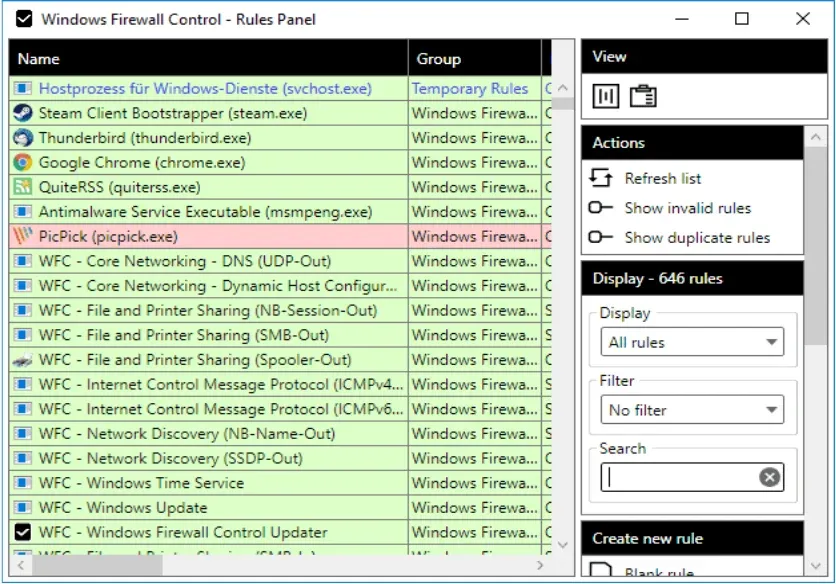Select WFC - Core Networking - Dynamic Host Configur... rule

click(x=280, y=285)
